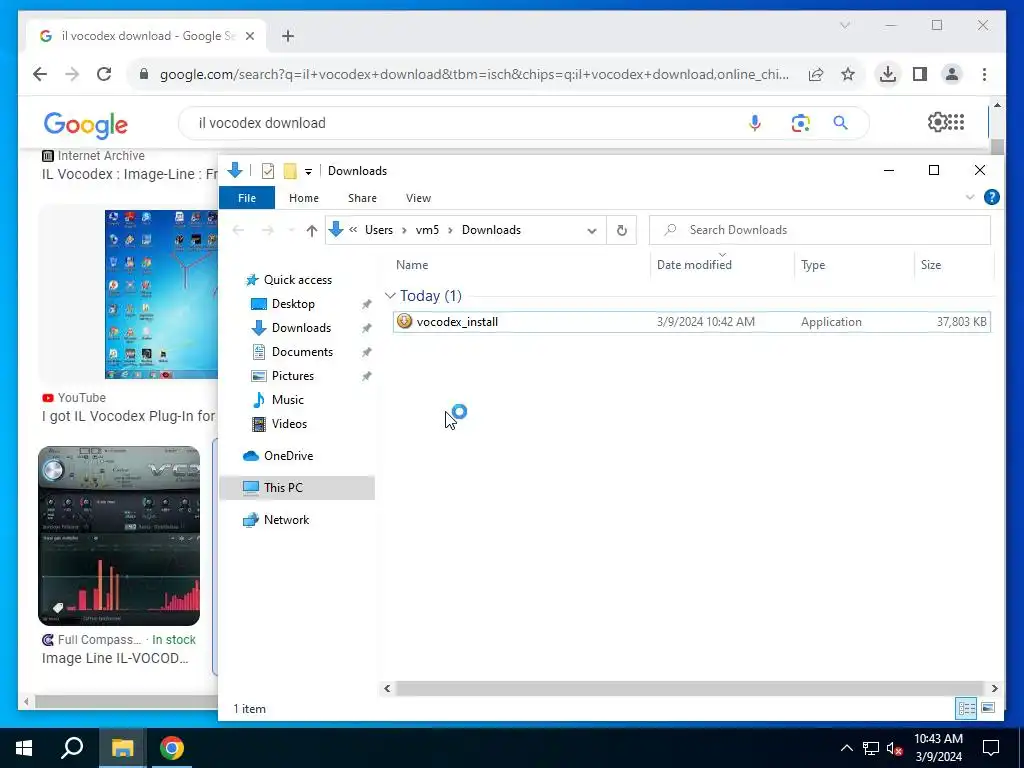
Task: Search by image with Google Lens
Action: (801, 123)
